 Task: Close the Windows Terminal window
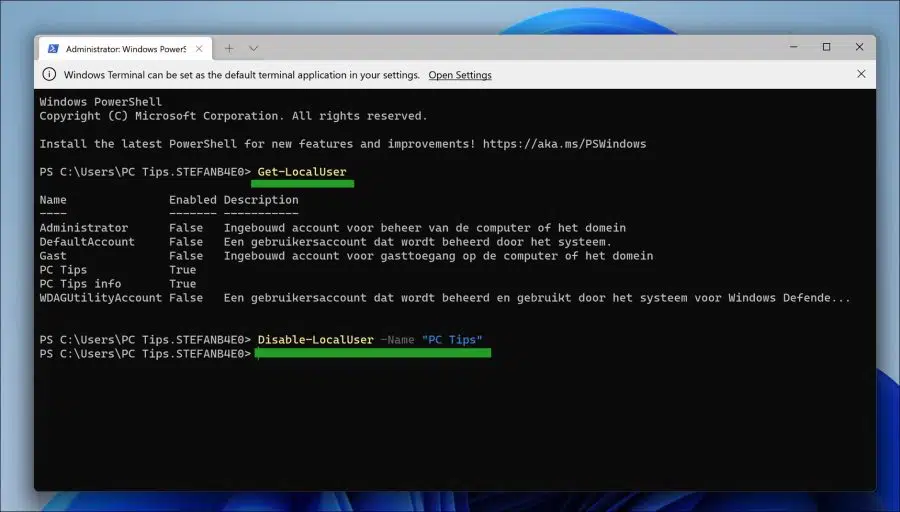pyautogui.click(x=859, y=47)
